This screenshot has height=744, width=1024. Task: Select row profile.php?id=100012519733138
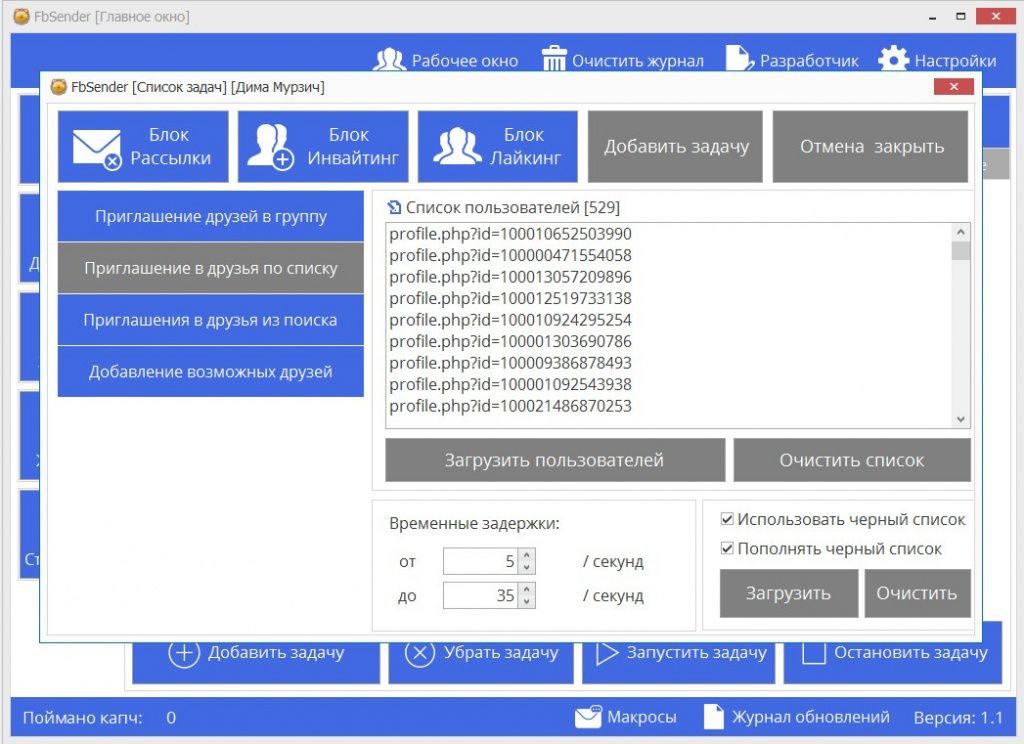(x=669, y=299)
